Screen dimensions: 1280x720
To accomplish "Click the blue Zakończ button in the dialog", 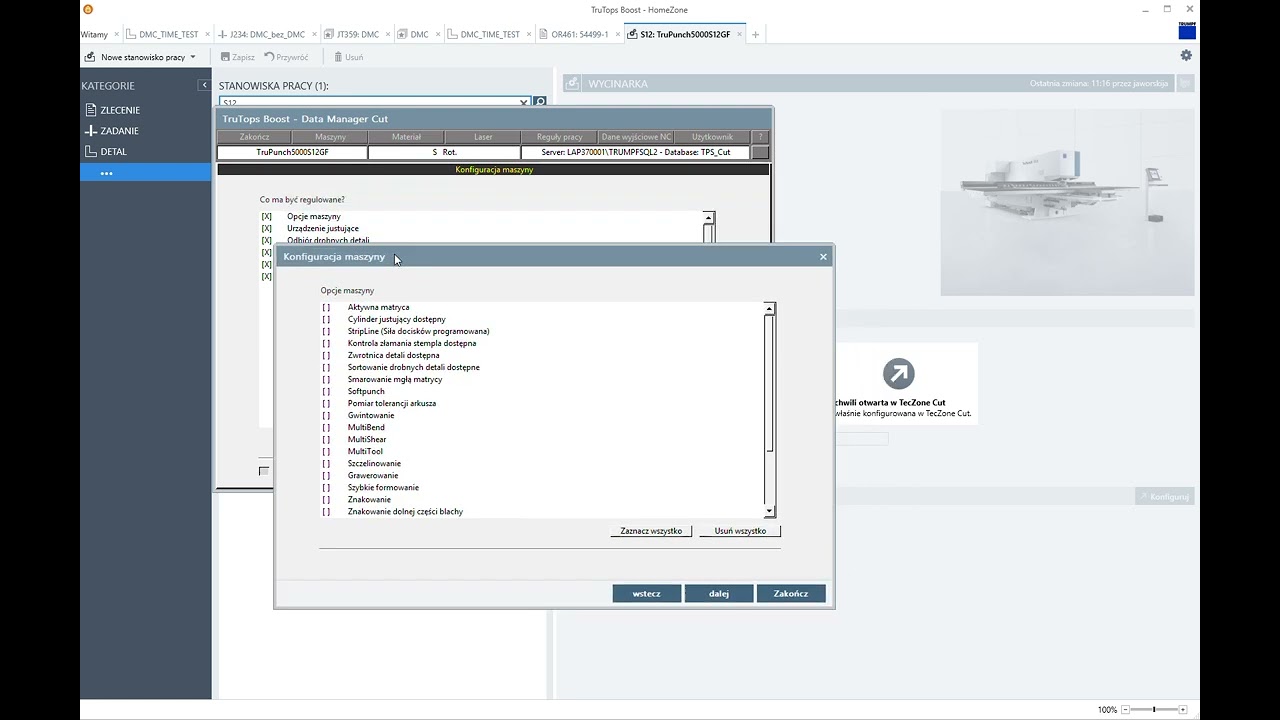I will 791,594.
